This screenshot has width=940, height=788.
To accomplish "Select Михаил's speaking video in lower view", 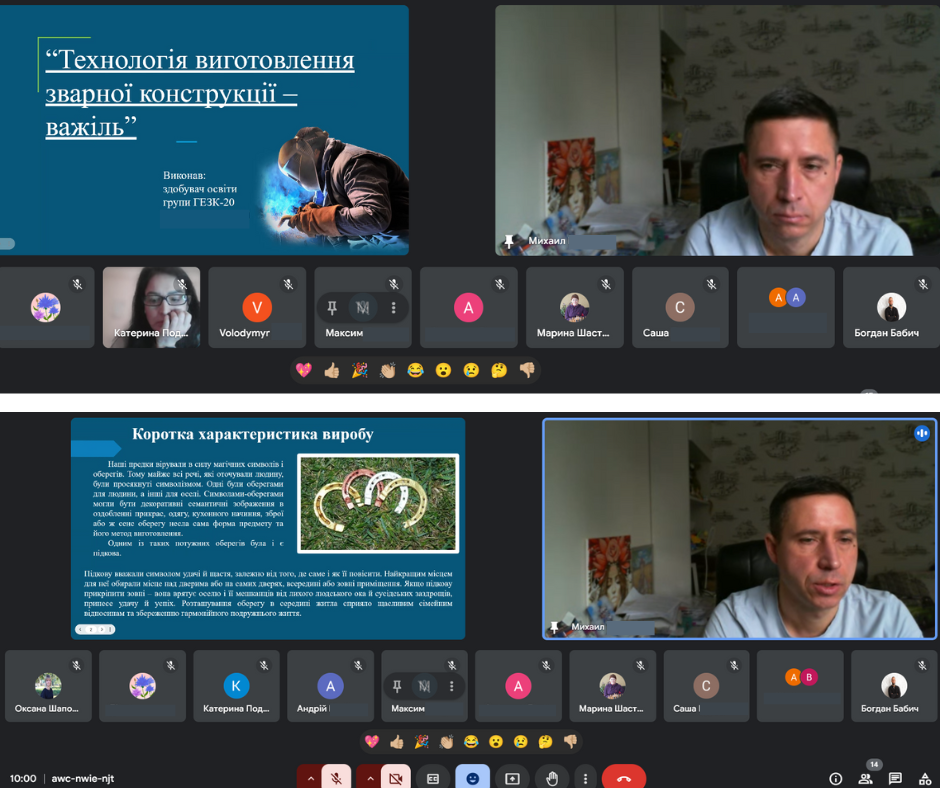I will click(x=740, y=529).
